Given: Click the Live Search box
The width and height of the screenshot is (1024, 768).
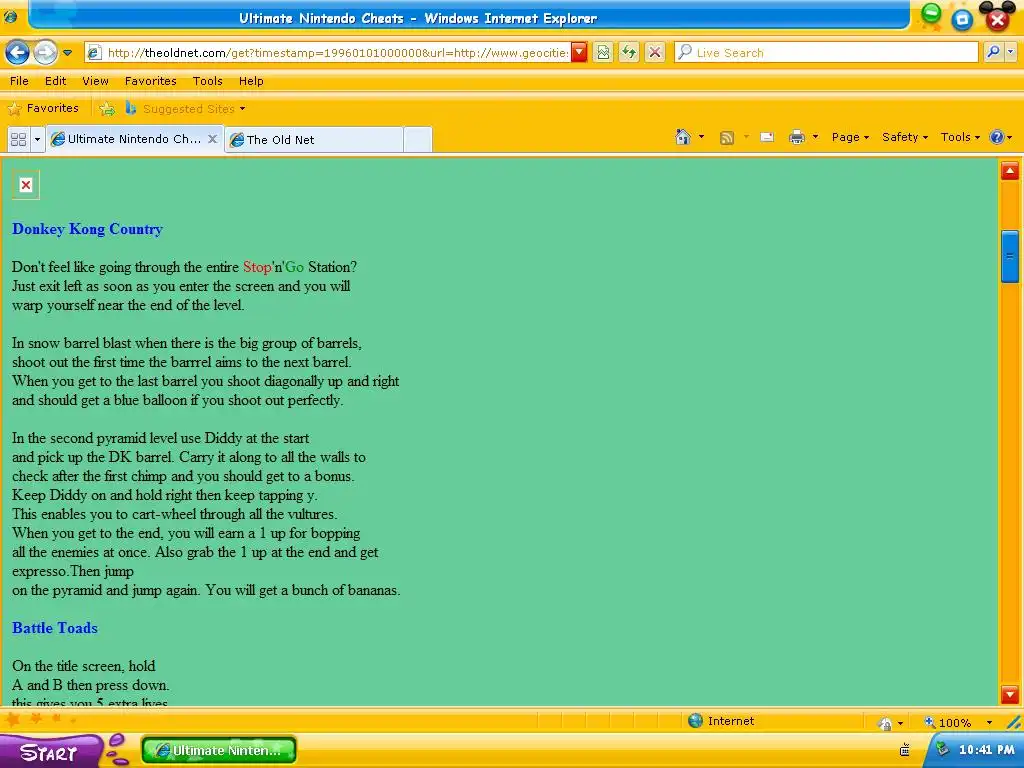Looking at the screenshot, I should point(827,53).
